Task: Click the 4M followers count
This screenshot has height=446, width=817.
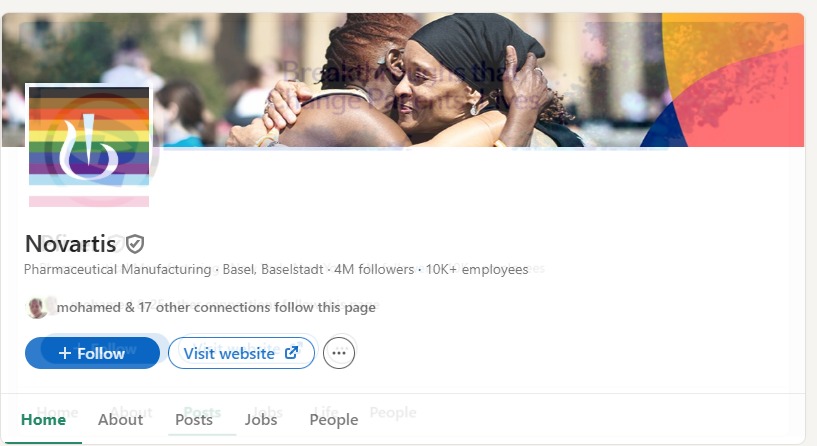Action: (374, 269)
